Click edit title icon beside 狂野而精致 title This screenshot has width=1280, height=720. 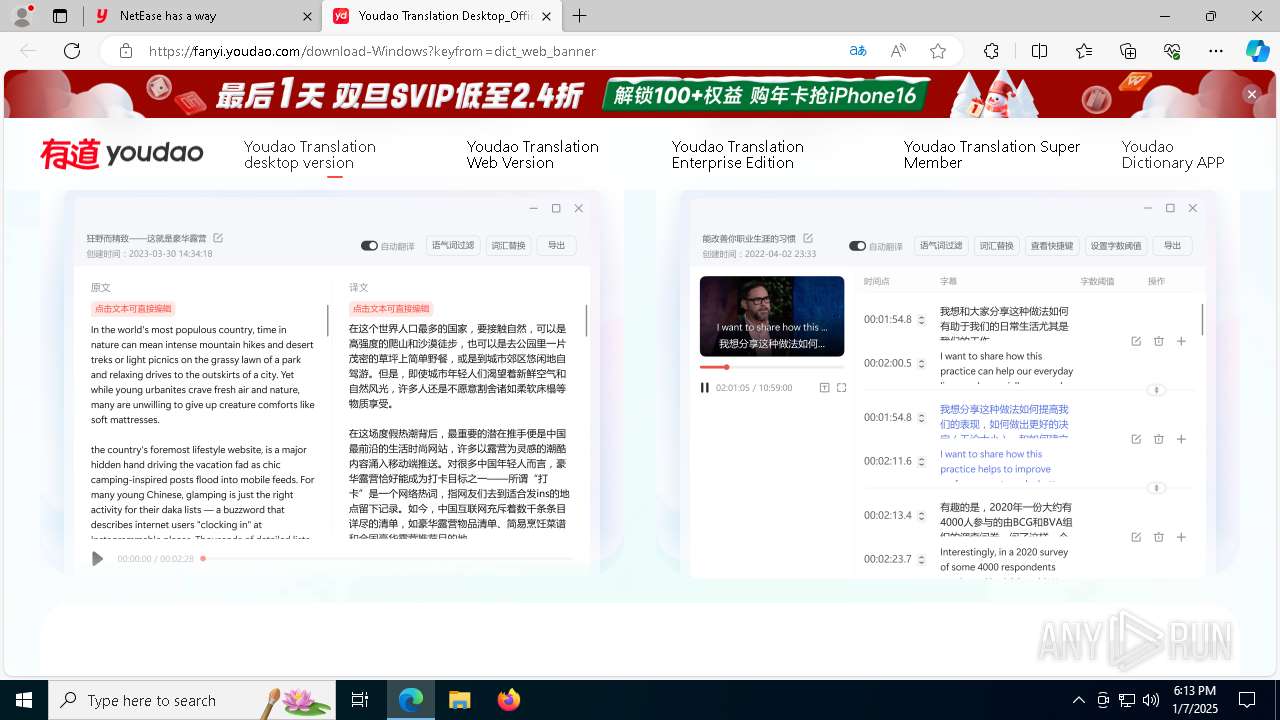[218, 238]
